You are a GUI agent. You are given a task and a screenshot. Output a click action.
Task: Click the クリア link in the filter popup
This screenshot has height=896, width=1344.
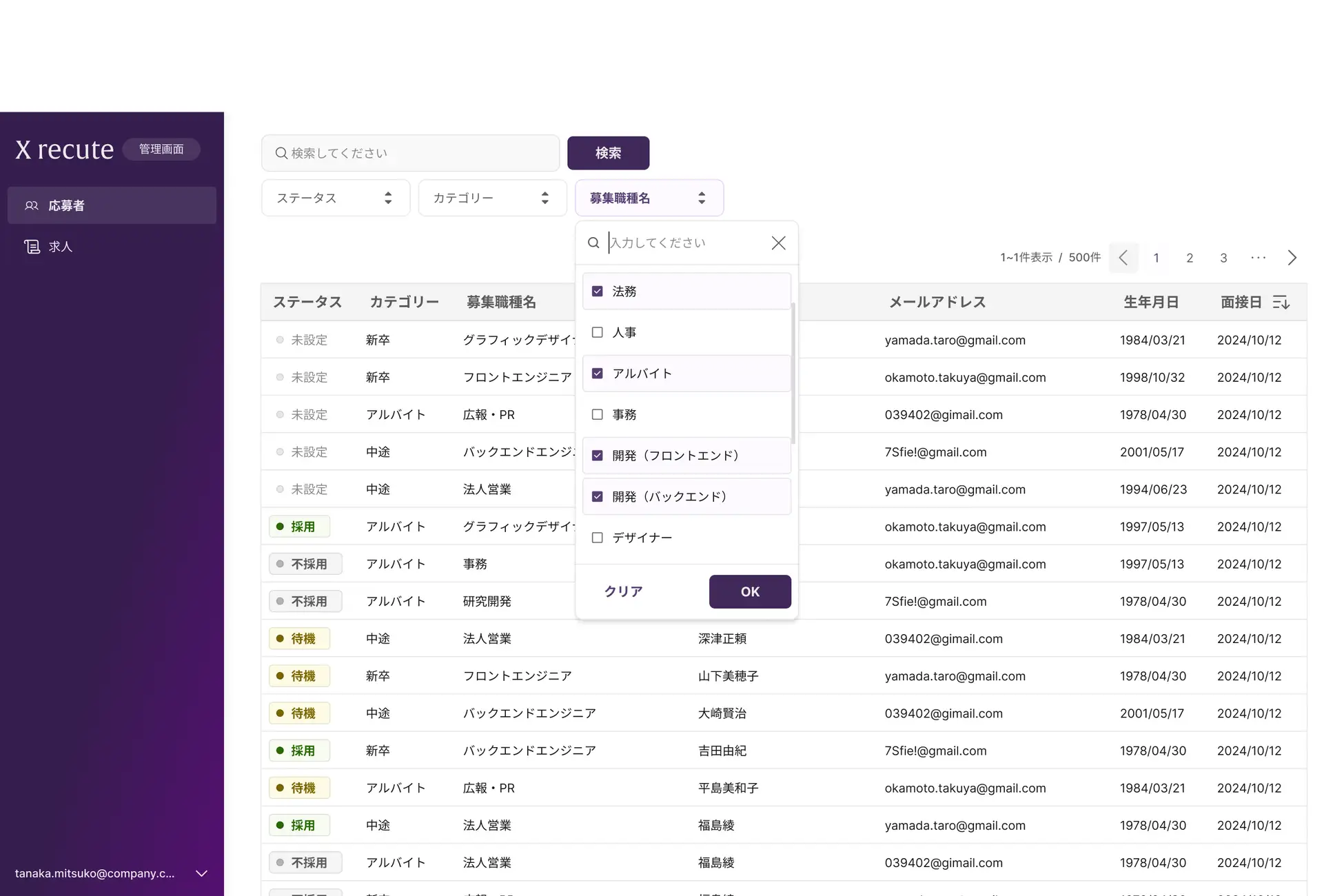pos(623,591)
